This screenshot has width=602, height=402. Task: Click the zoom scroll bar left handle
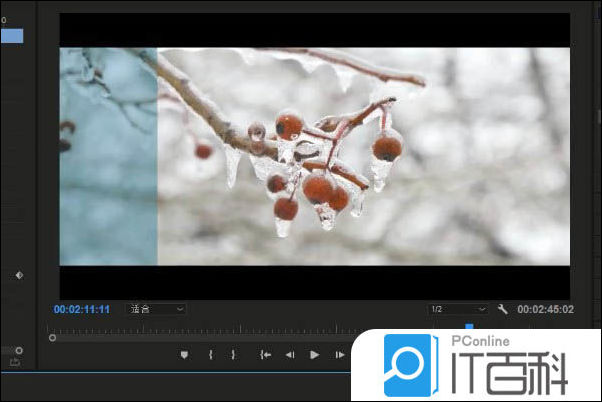coord(53,338)
